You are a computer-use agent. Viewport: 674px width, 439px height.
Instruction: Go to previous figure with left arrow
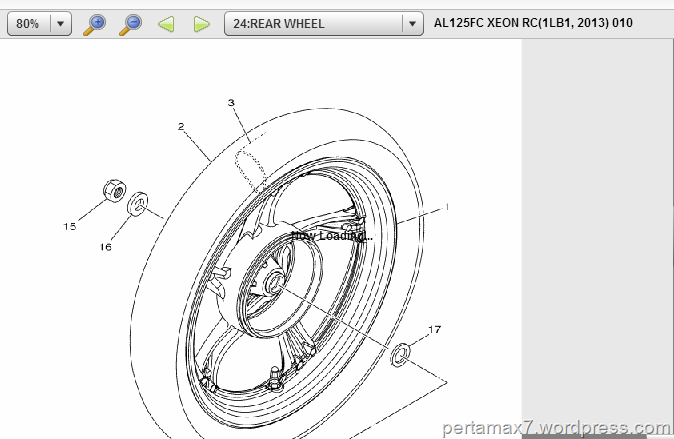coord(166,24)
